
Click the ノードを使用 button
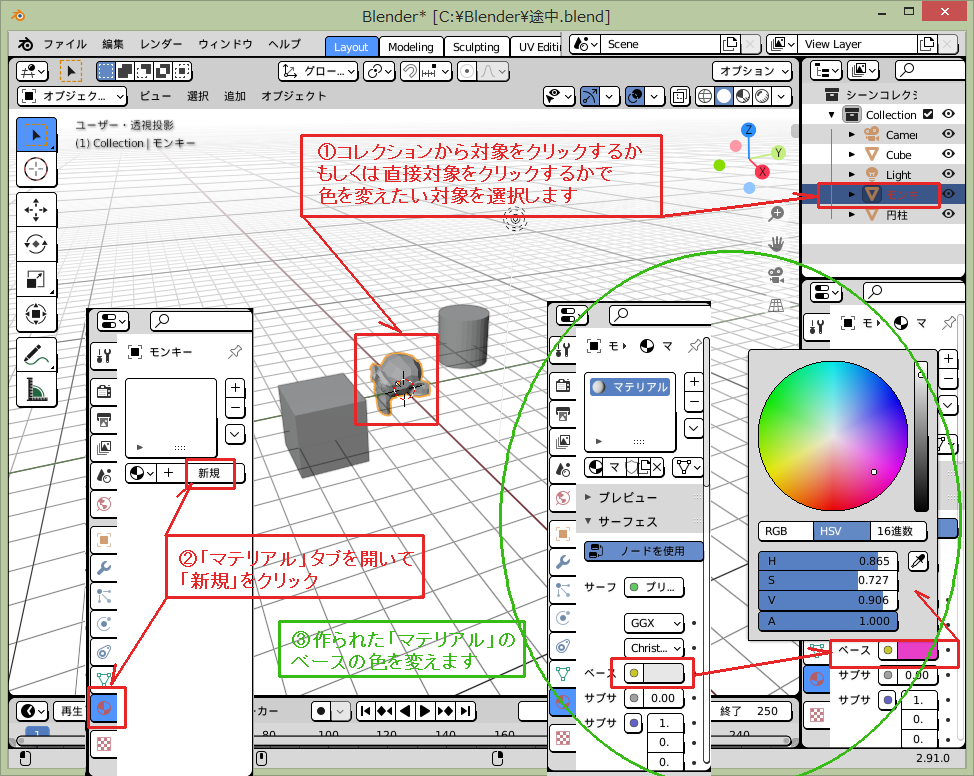point(644,551)
